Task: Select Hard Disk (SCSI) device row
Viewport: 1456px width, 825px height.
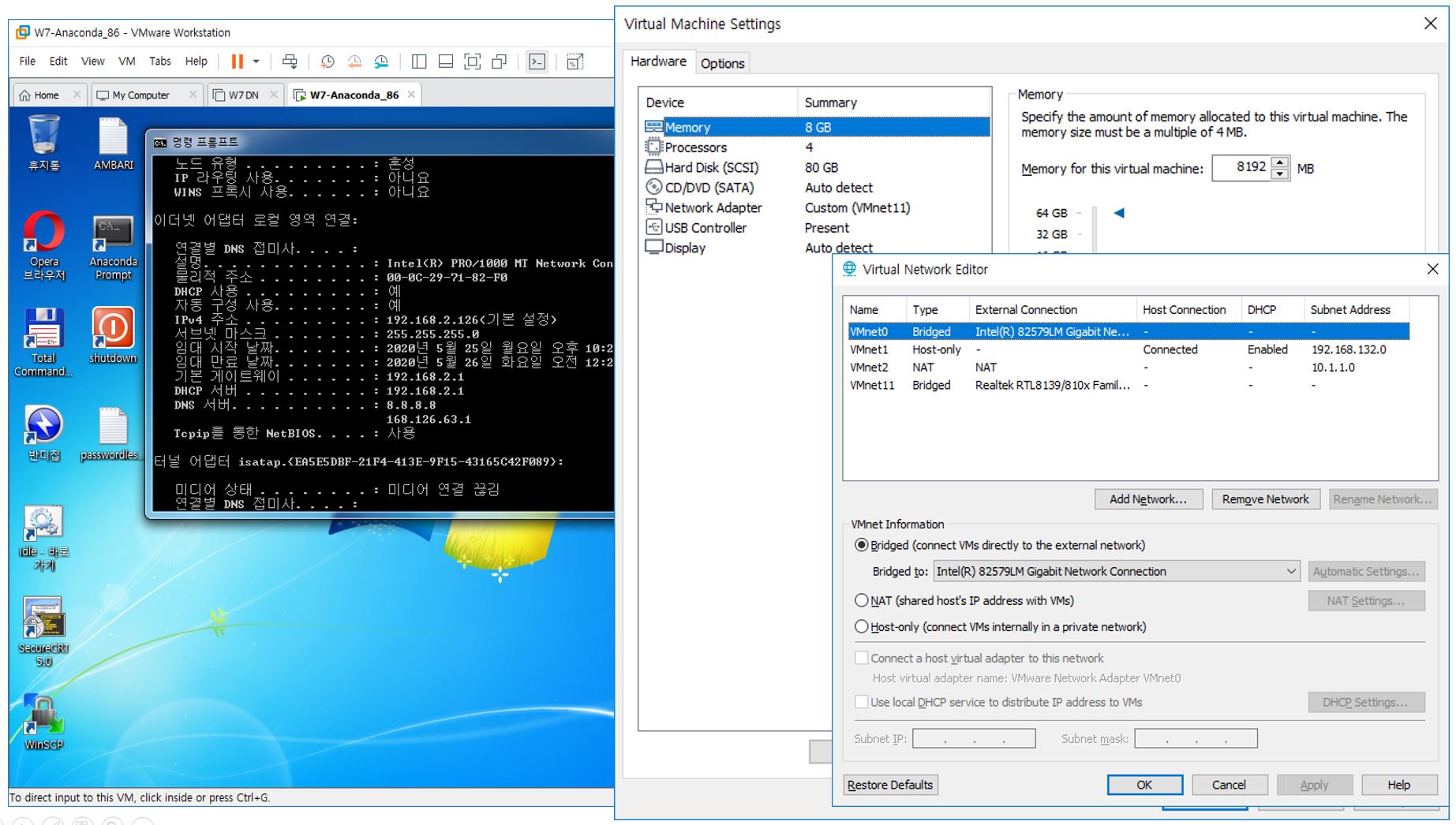Action: [817, 167]
